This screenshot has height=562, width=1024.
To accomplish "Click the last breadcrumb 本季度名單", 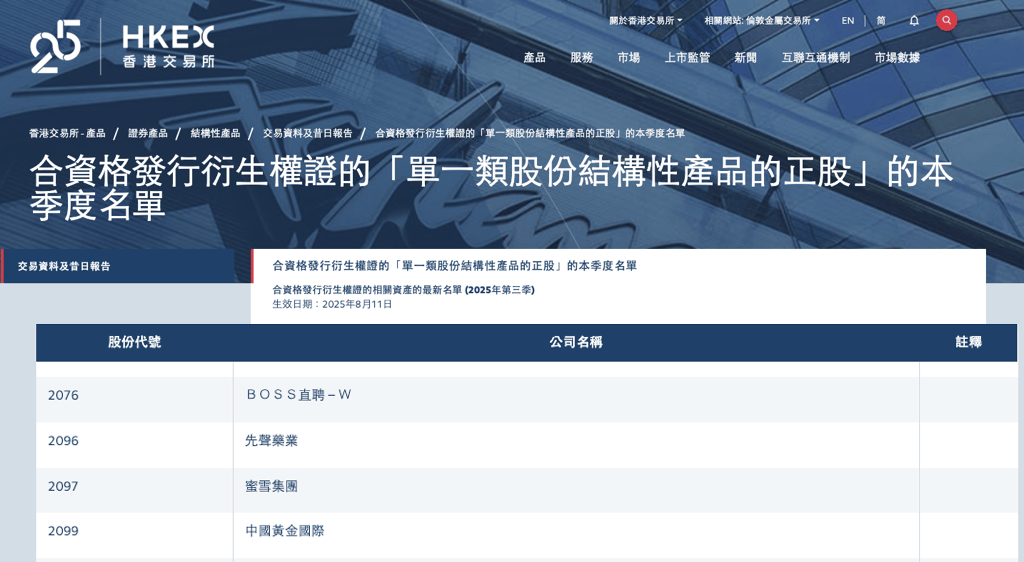I will [x=530, y=133].
